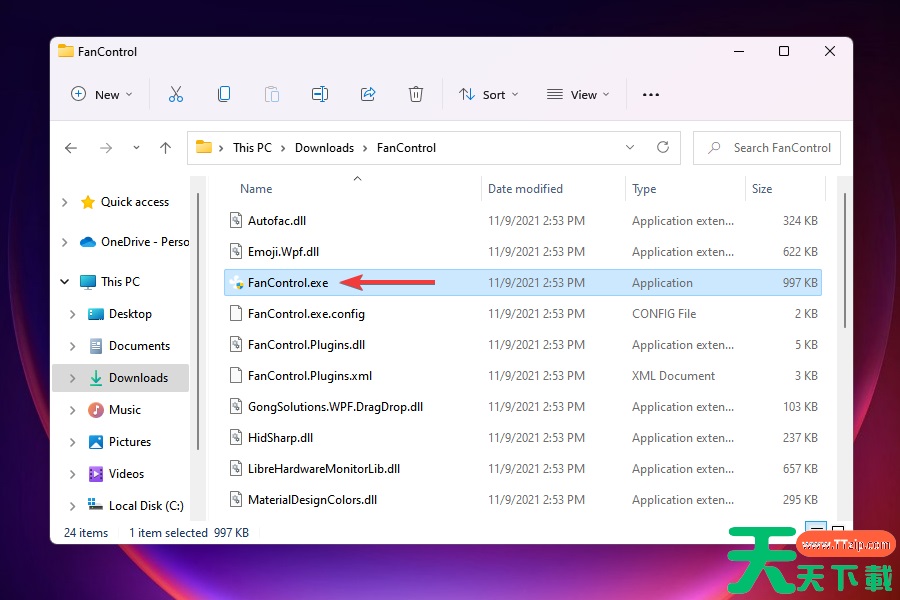Viewport: 900px width, 600px height.
Task: Open the View layout menu
Action: (578, 94)
